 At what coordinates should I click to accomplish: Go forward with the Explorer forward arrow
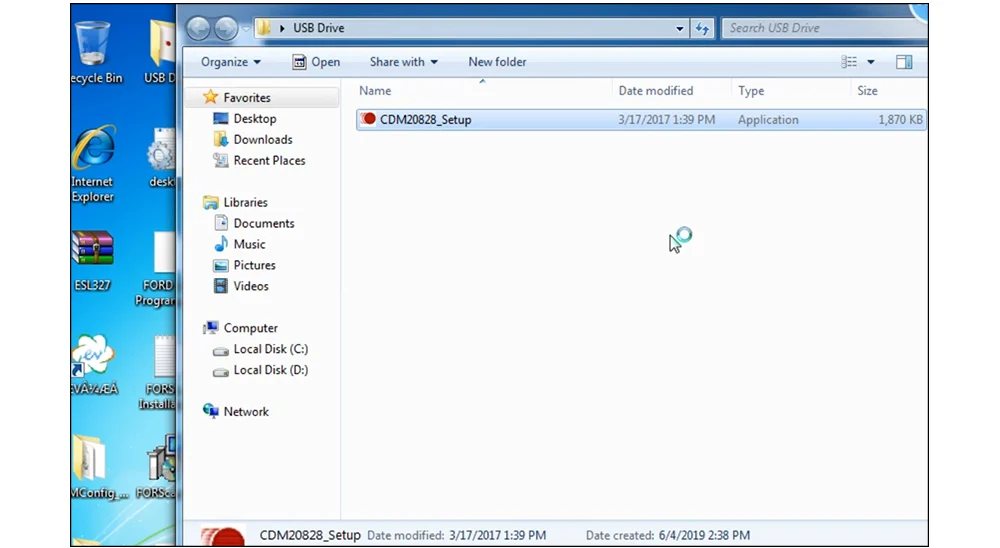(x=225, y=28)
